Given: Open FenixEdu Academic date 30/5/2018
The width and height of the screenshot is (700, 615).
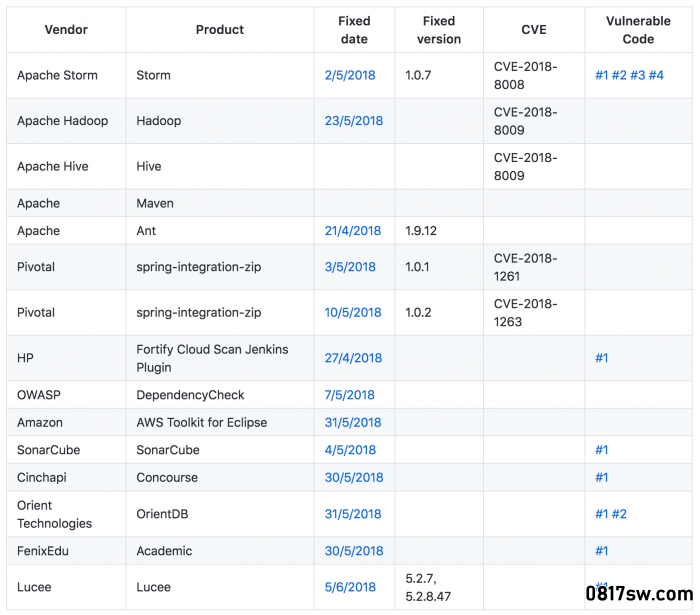Looking at the screenshot, I should (x=354, y=551).
